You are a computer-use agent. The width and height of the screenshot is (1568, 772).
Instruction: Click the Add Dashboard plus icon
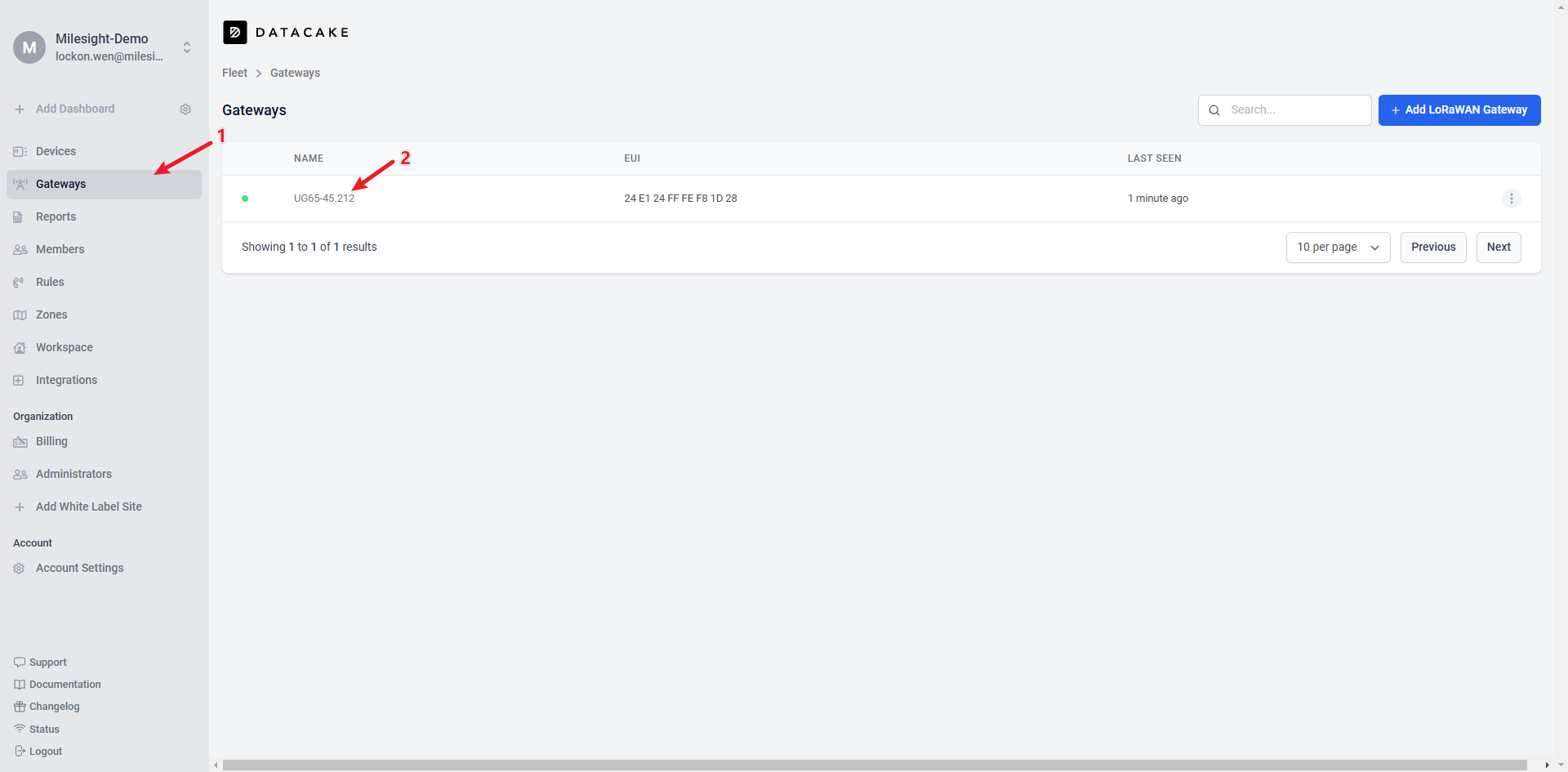point(20,109)
